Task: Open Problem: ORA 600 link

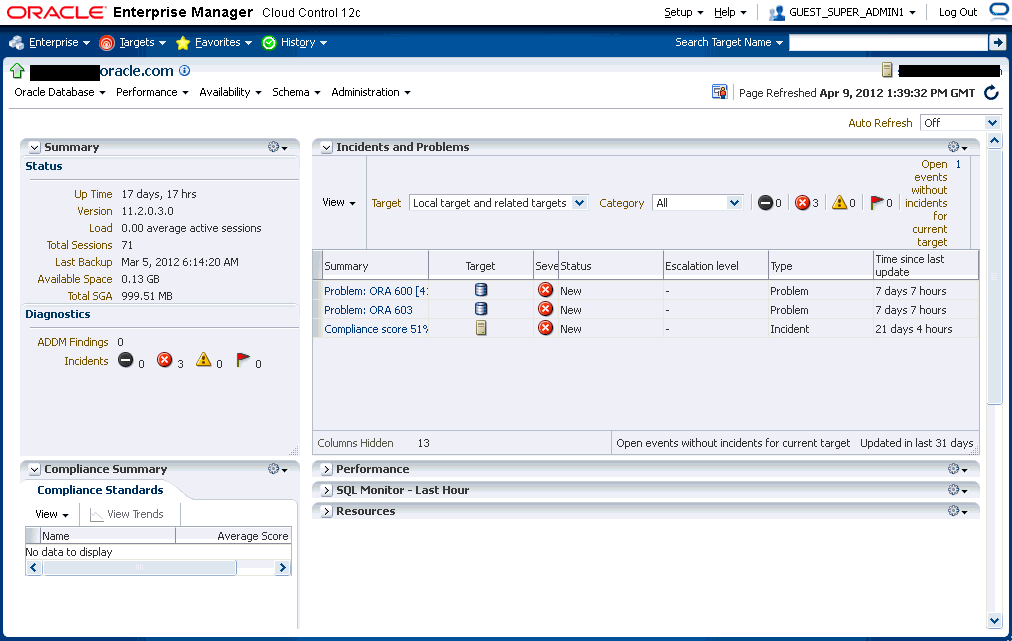Action: [x=376, y=291]
